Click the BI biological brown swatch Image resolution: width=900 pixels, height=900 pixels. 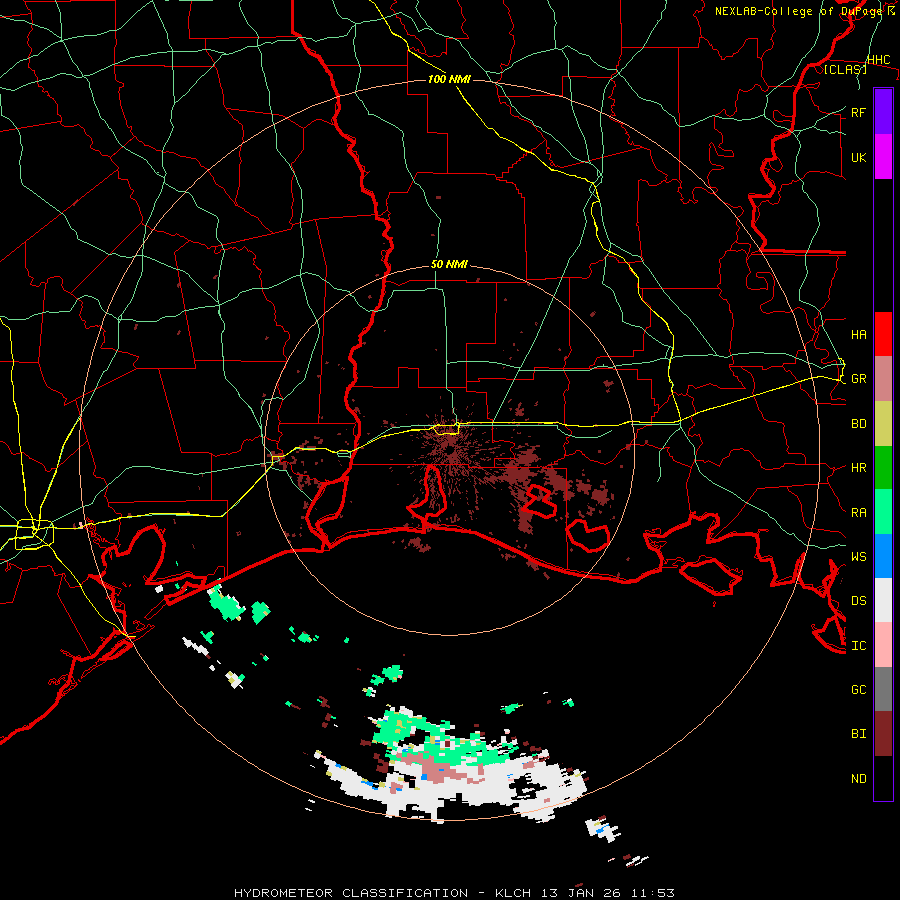[x=883, y=734]
